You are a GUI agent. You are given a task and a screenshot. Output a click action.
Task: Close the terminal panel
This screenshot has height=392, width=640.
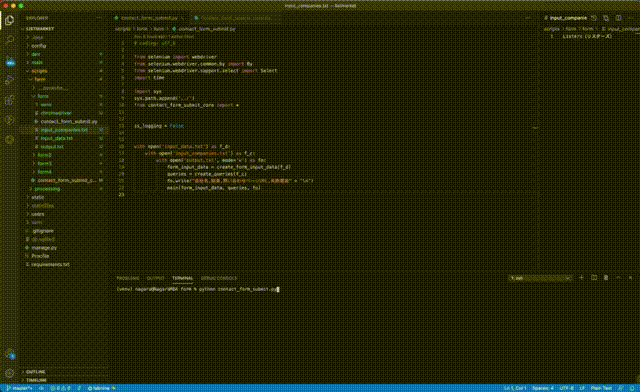click(x=630, y=278)
